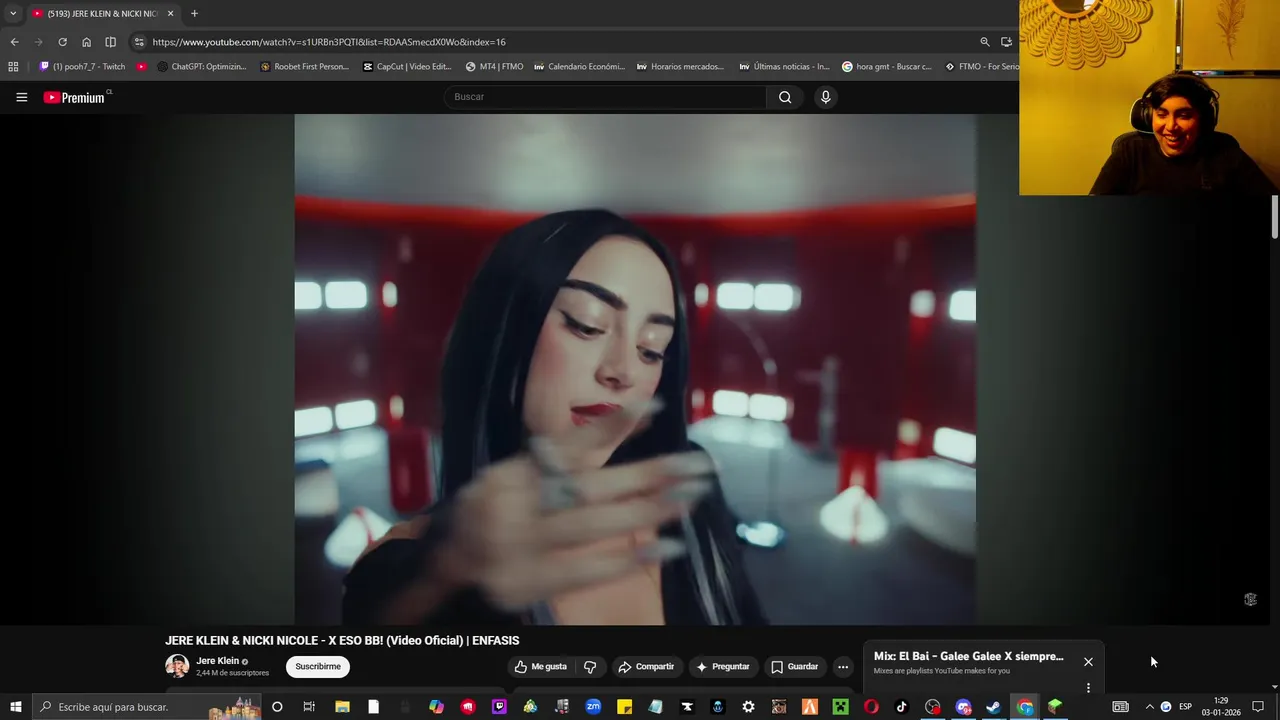Switch to Chrome on the taskbar
Screen dimensions: 1280x720
pyautogui.click(x=1025, y=707)
